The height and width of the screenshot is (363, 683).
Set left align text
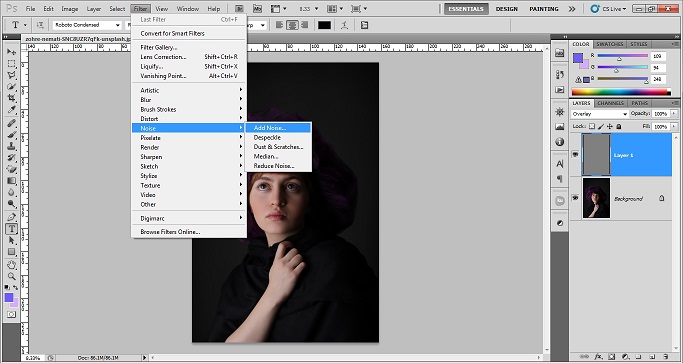(x=281, y=25)
